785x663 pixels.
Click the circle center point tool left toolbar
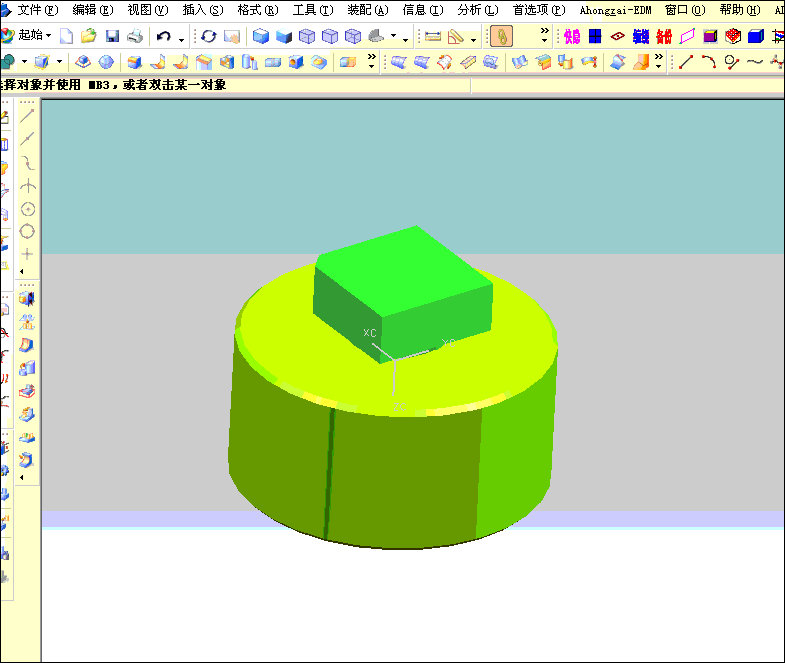(28, 209)
